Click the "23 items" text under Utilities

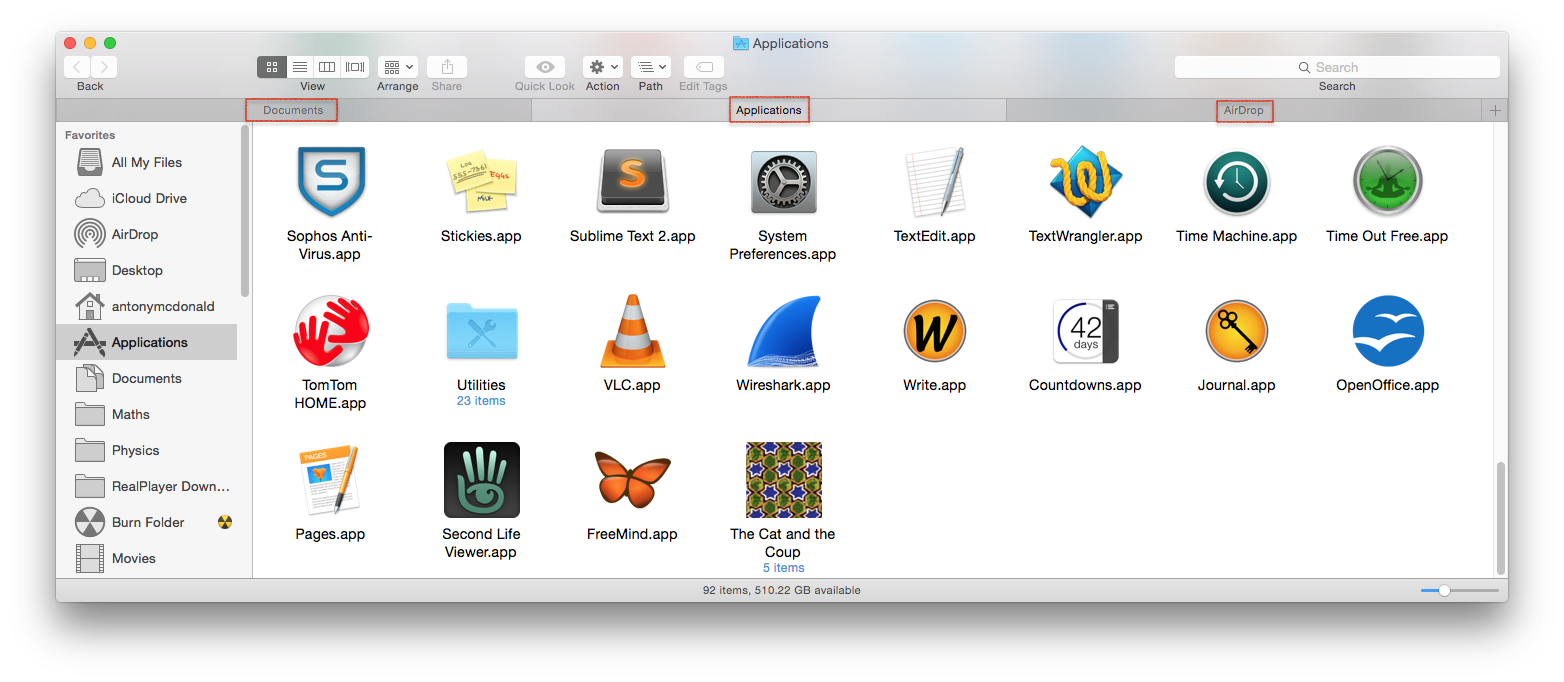481,401
